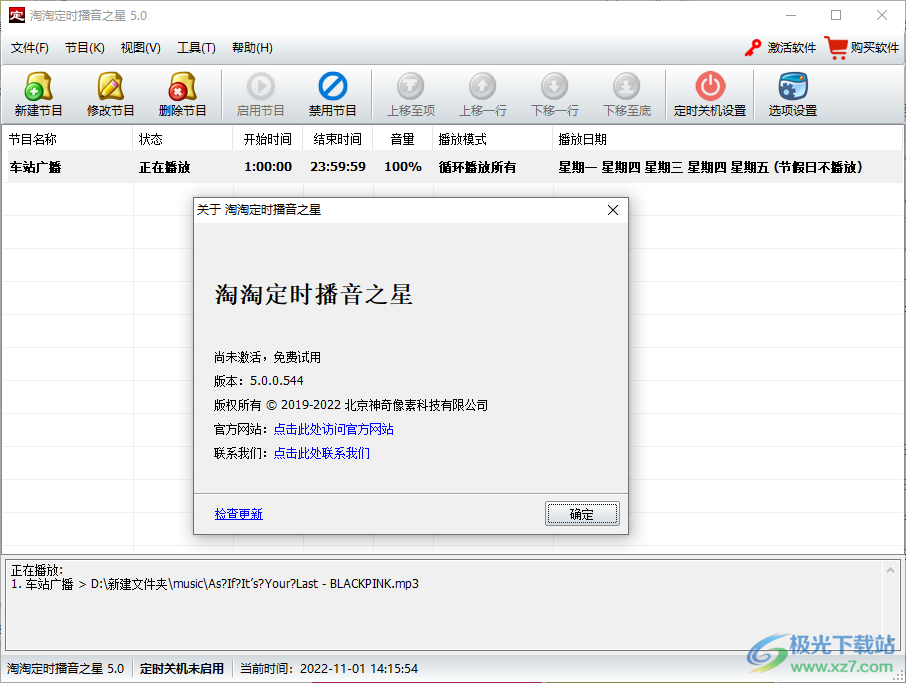
Task: Open the 视图 menu
Action: pyautogui.click(x=140, y=47)
